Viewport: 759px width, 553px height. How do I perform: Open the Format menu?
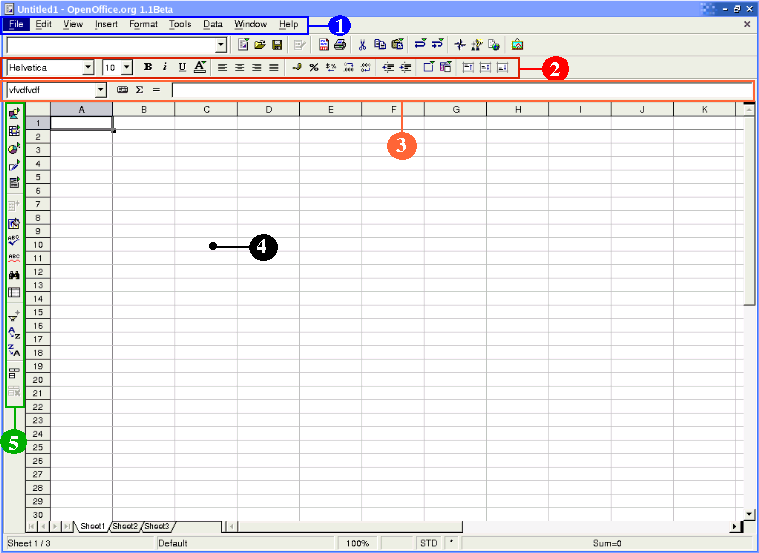point(143,23)
